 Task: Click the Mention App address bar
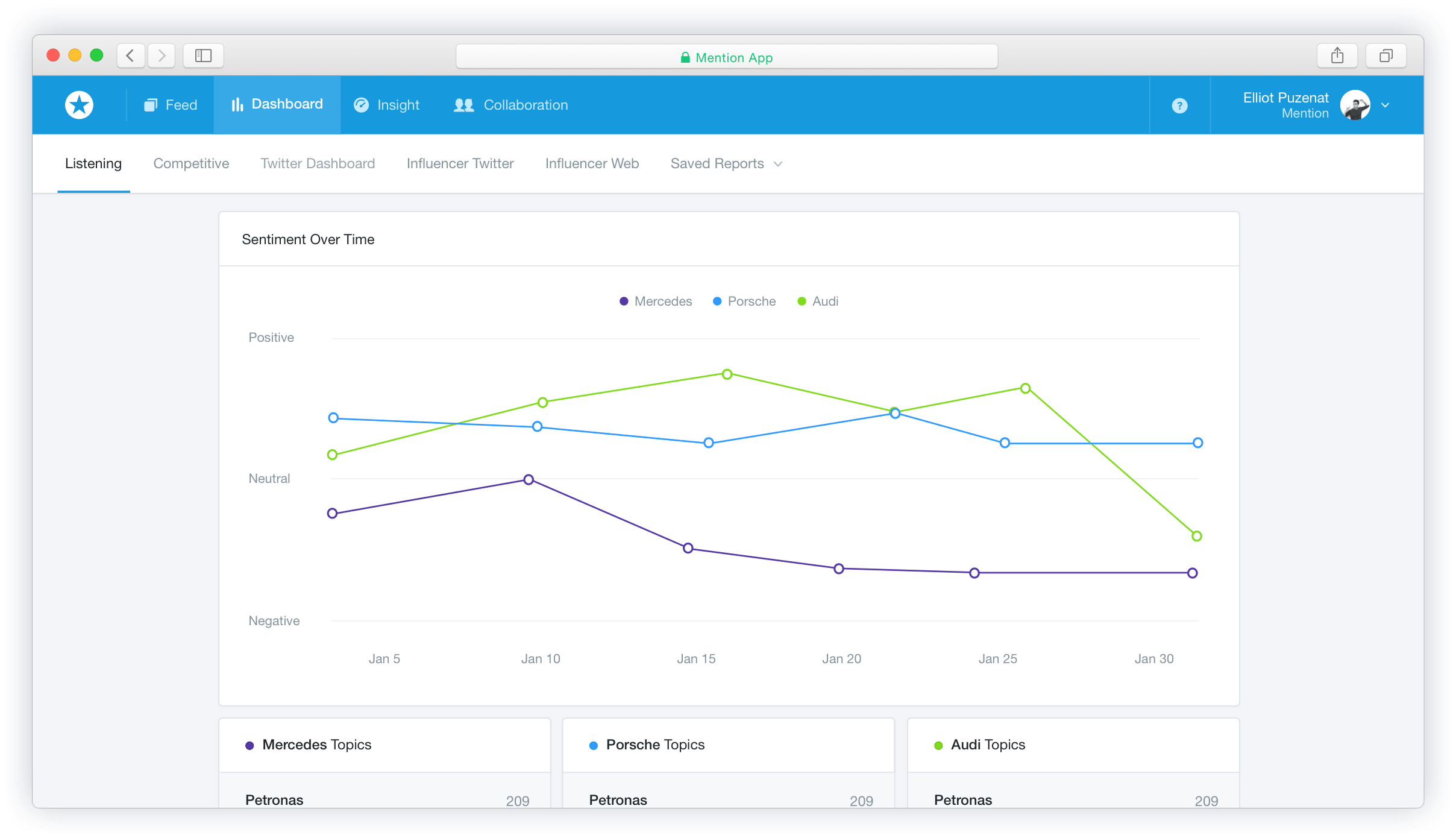pos(726,57)
